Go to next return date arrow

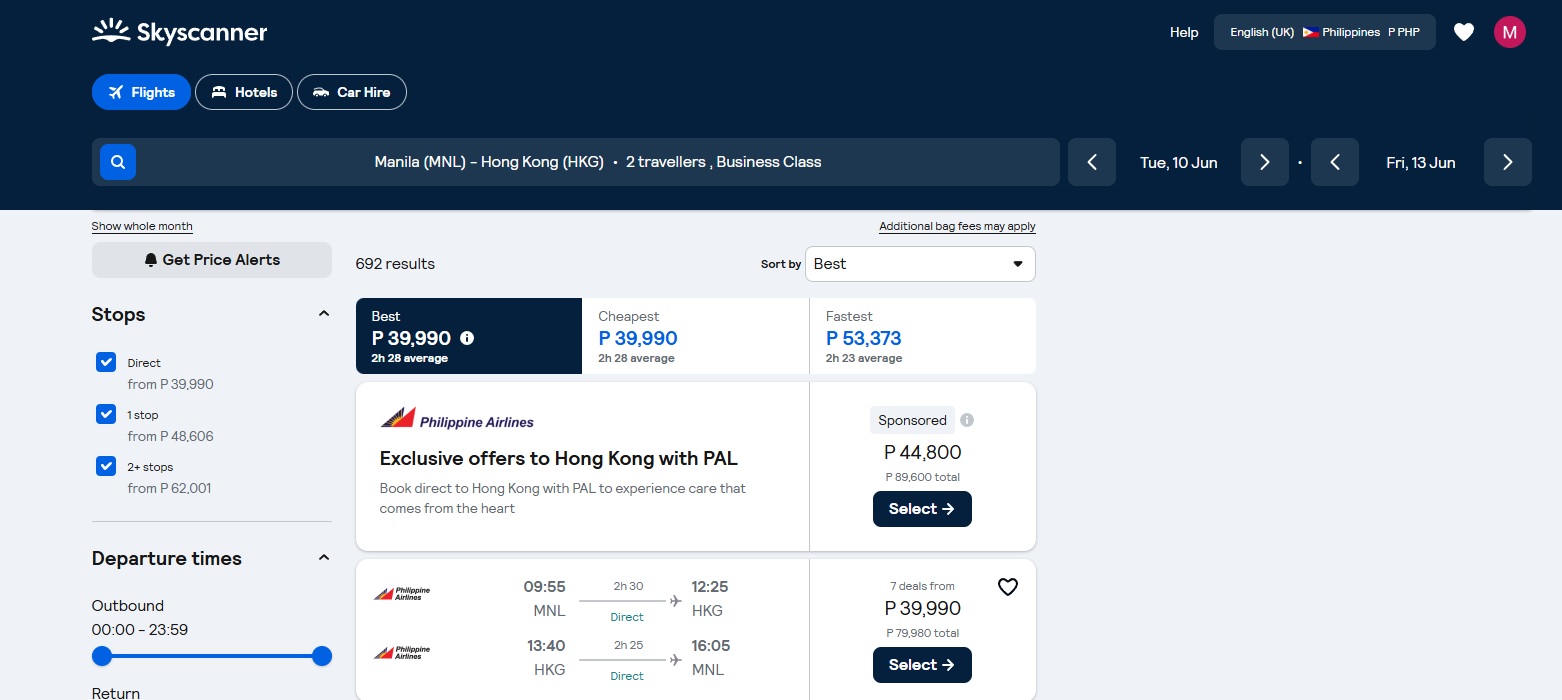(x=1507, y=162)
